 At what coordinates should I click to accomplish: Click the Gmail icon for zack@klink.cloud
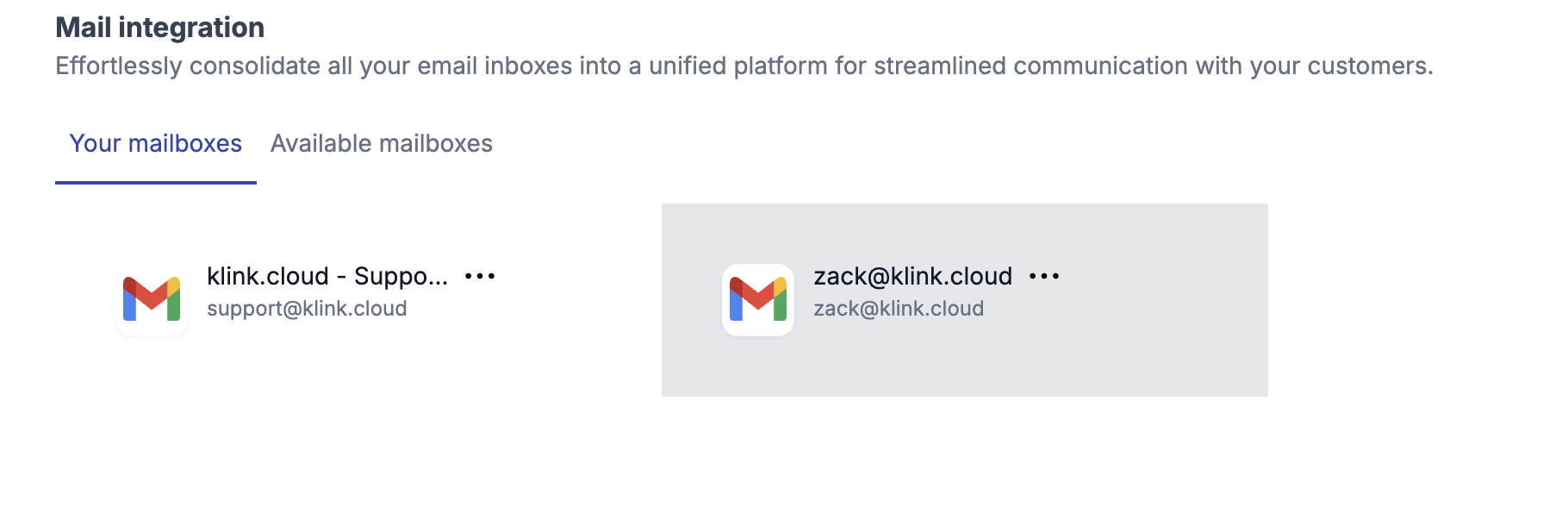tap(758, 299)
